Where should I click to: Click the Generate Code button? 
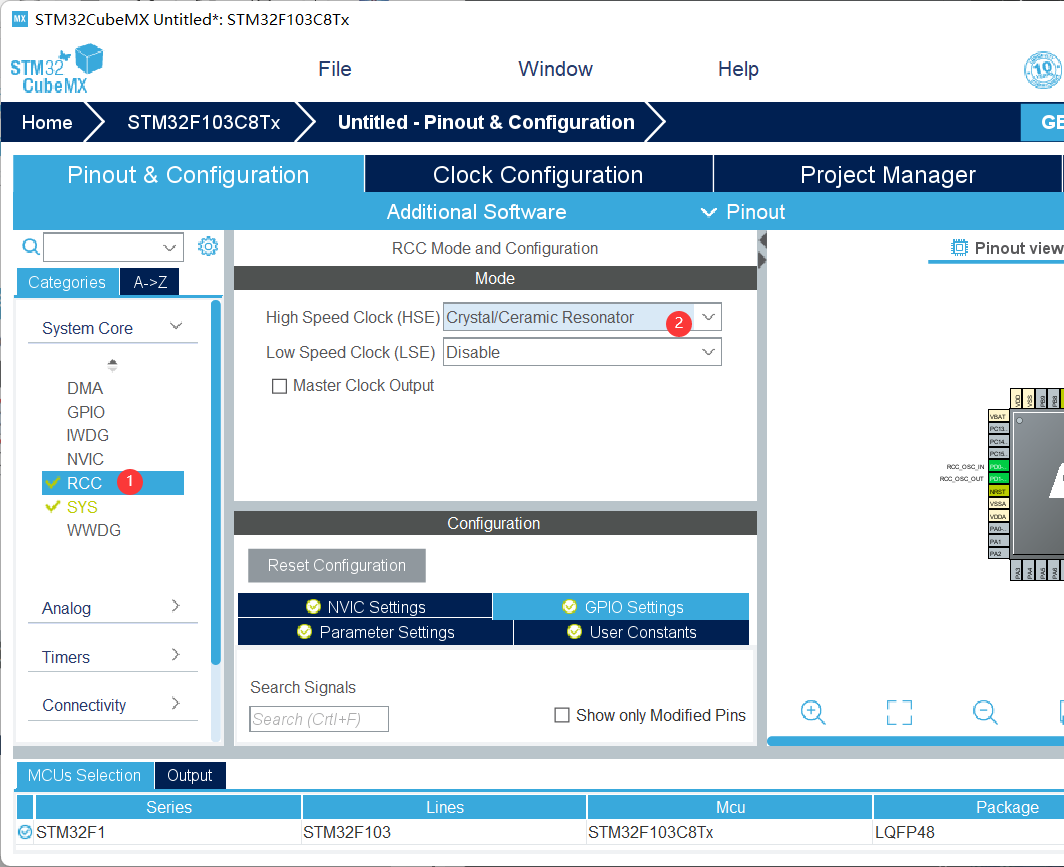click(x=1042, y=122)
